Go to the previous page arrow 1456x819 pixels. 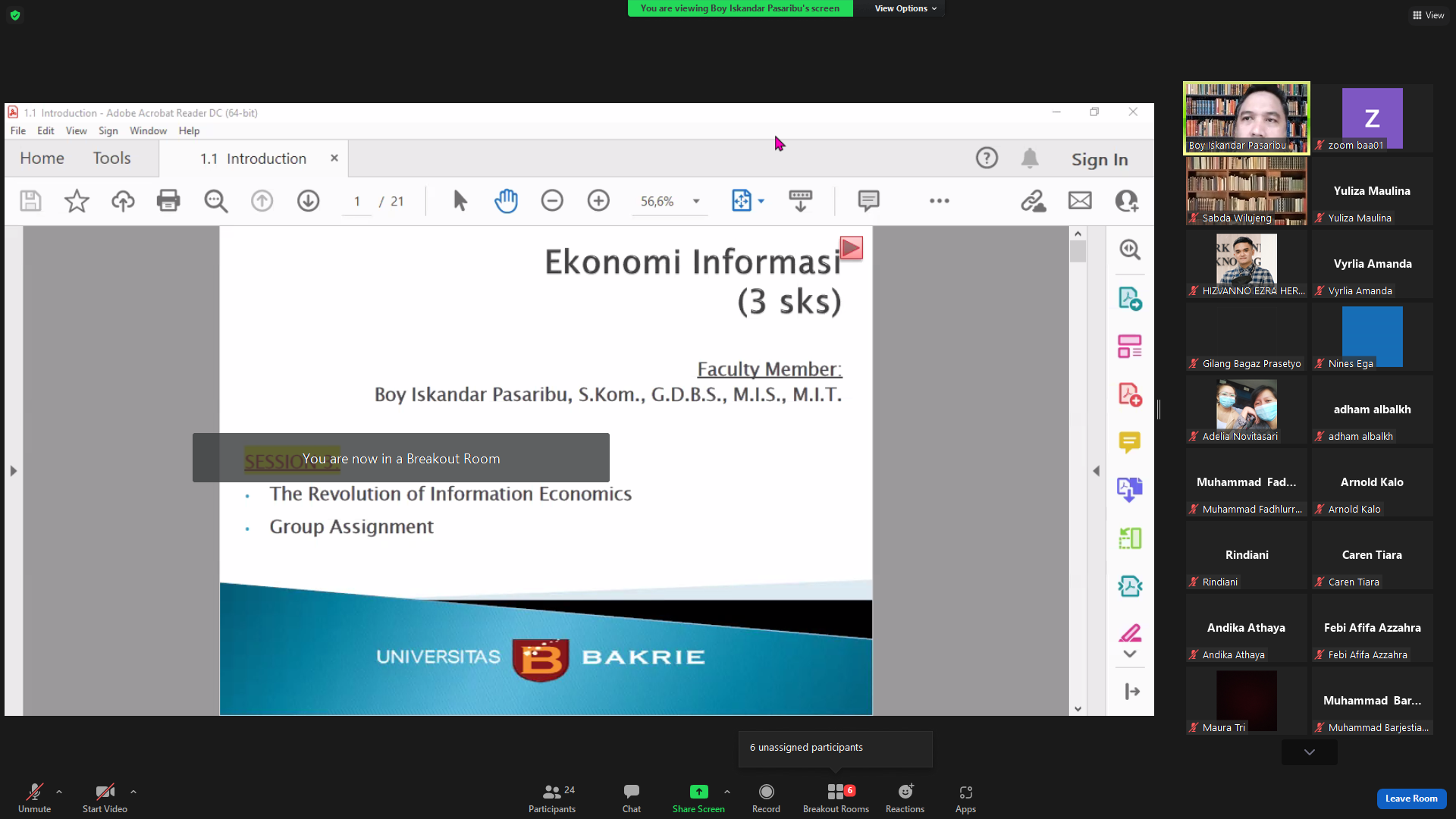point(262,201)
